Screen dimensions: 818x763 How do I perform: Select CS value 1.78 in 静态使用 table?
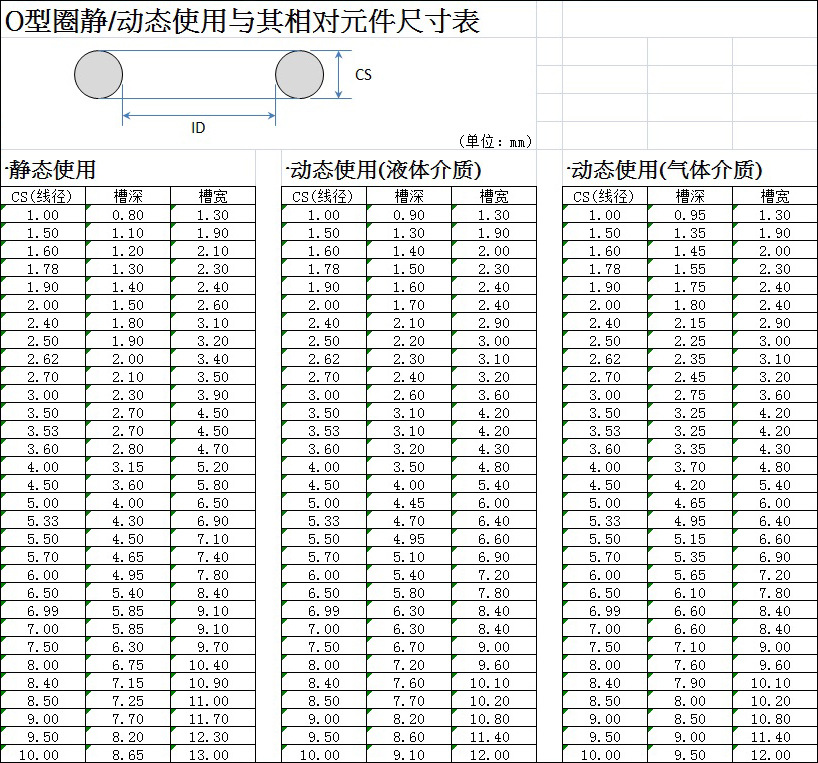(x=43, y=269)
